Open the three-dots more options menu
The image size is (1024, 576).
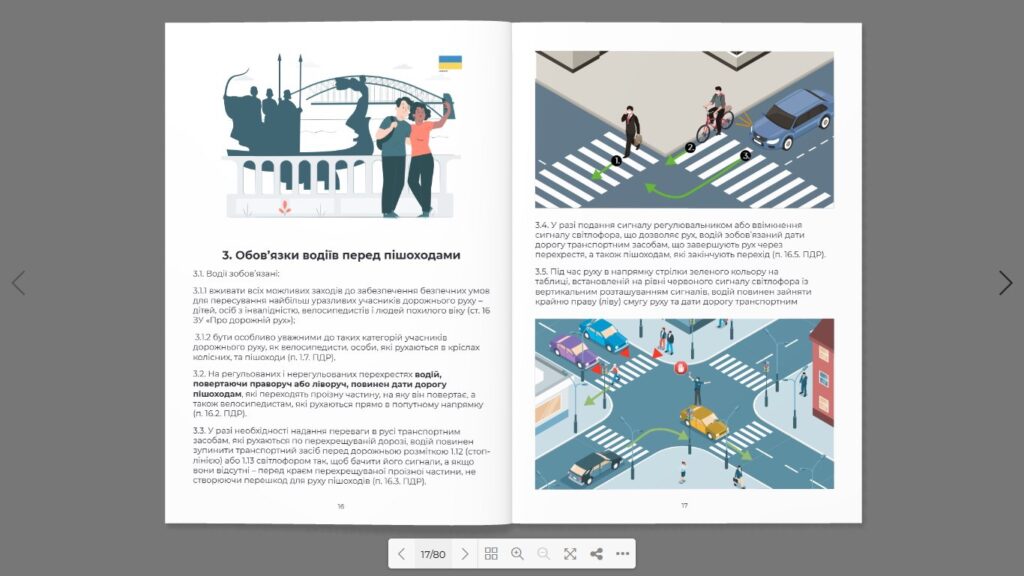pyautogui.click(x=622, y=554)
